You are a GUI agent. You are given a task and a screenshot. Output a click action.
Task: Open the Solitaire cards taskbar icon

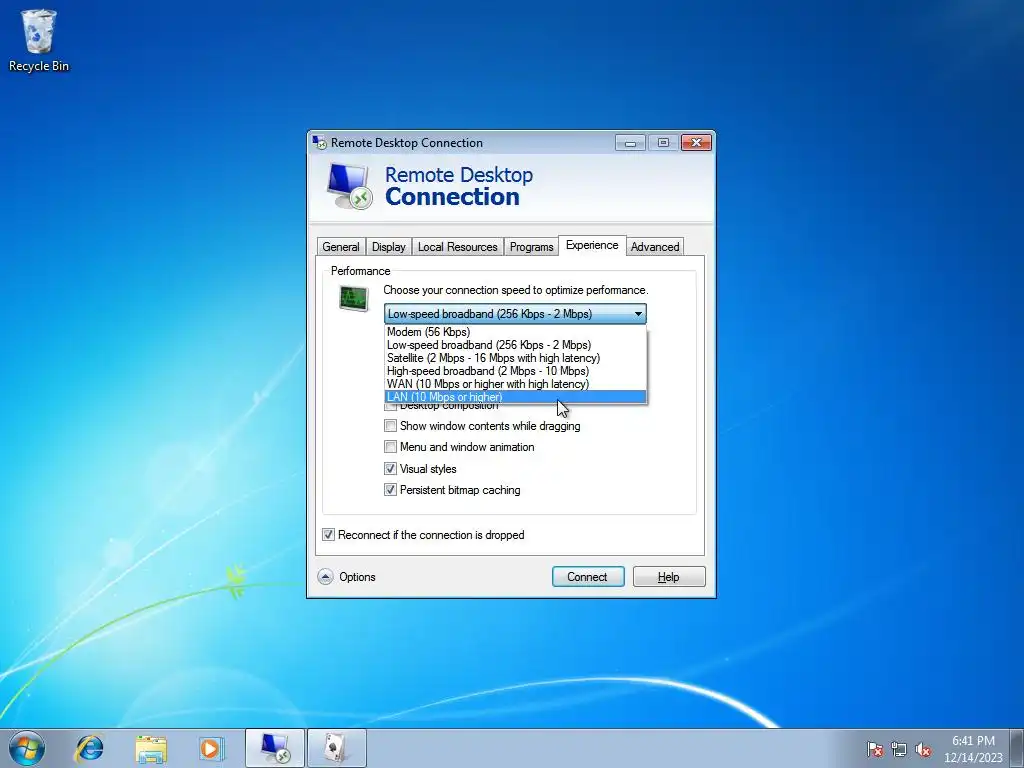[x=336, y=748]
